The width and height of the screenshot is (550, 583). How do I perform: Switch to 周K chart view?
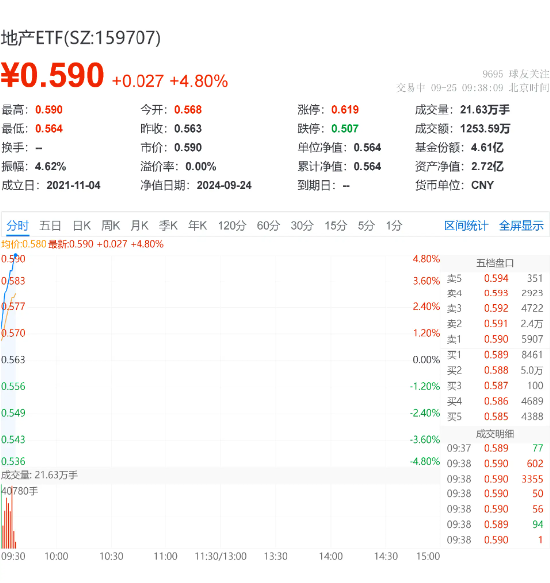point(110,226)
